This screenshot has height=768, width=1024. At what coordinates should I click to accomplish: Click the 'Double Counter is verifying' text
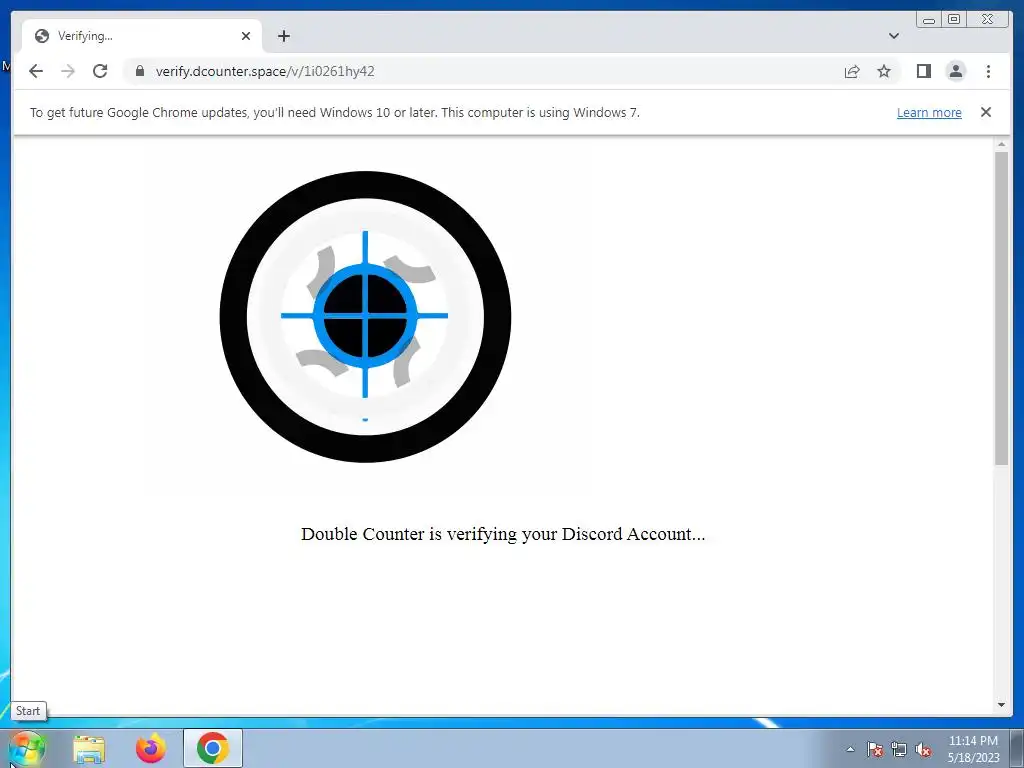[503, 534]
